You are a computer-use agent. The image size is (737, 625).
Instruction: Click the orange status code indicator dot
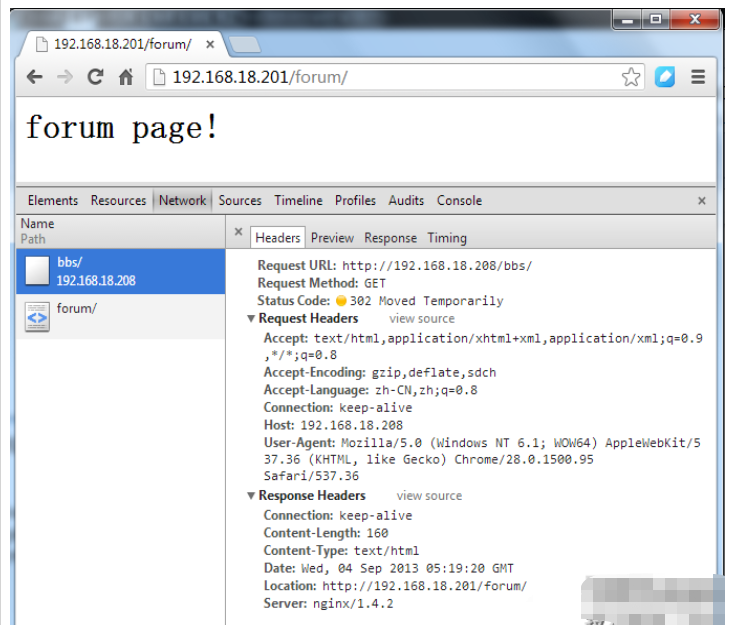click(341, 301)
